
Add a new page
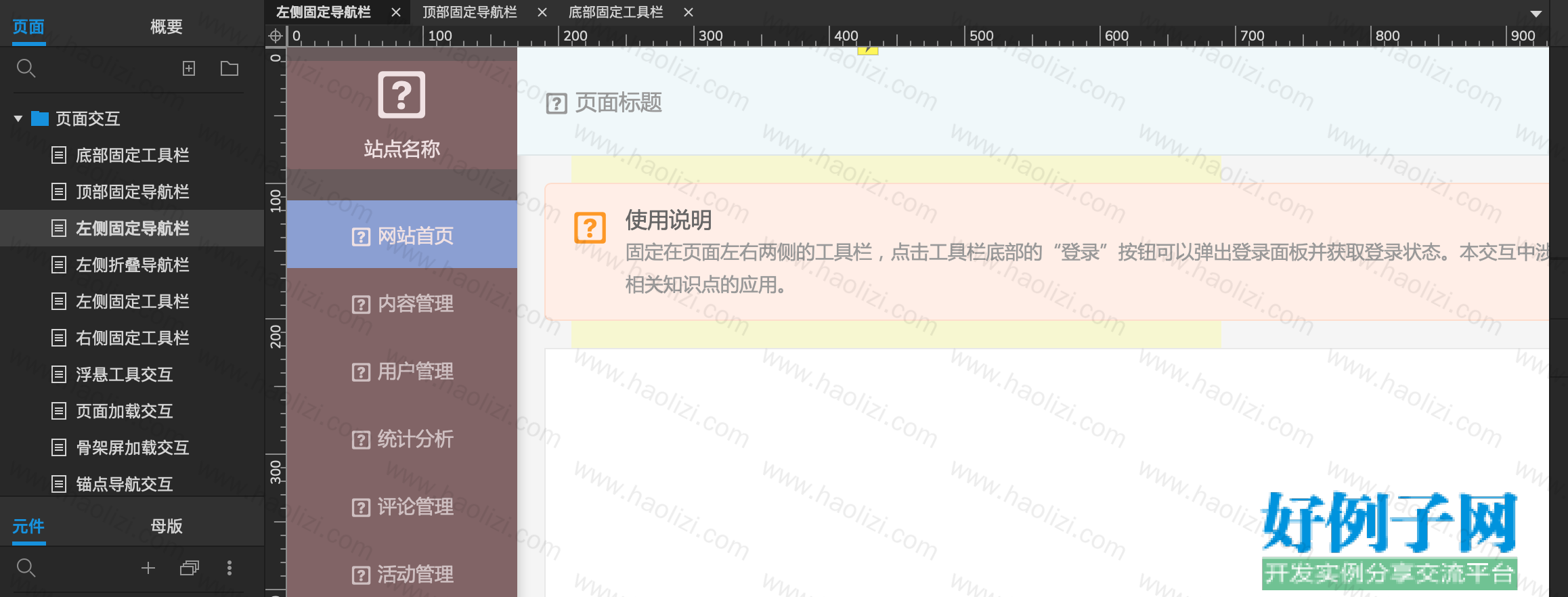click(189, 68)
